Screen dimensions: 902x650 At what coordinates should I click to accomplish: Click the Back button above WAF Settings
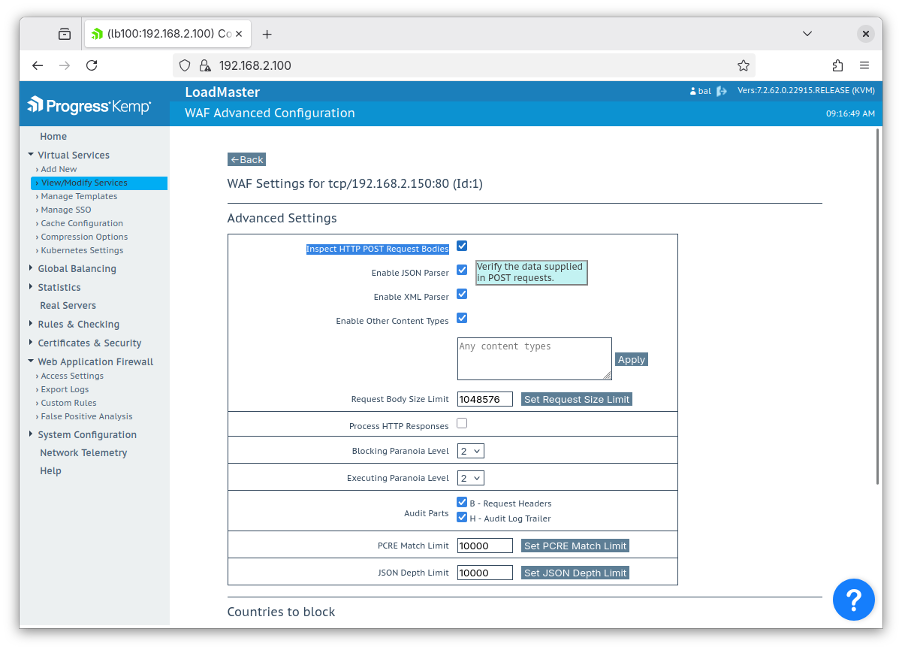click(x=246, y=159)
